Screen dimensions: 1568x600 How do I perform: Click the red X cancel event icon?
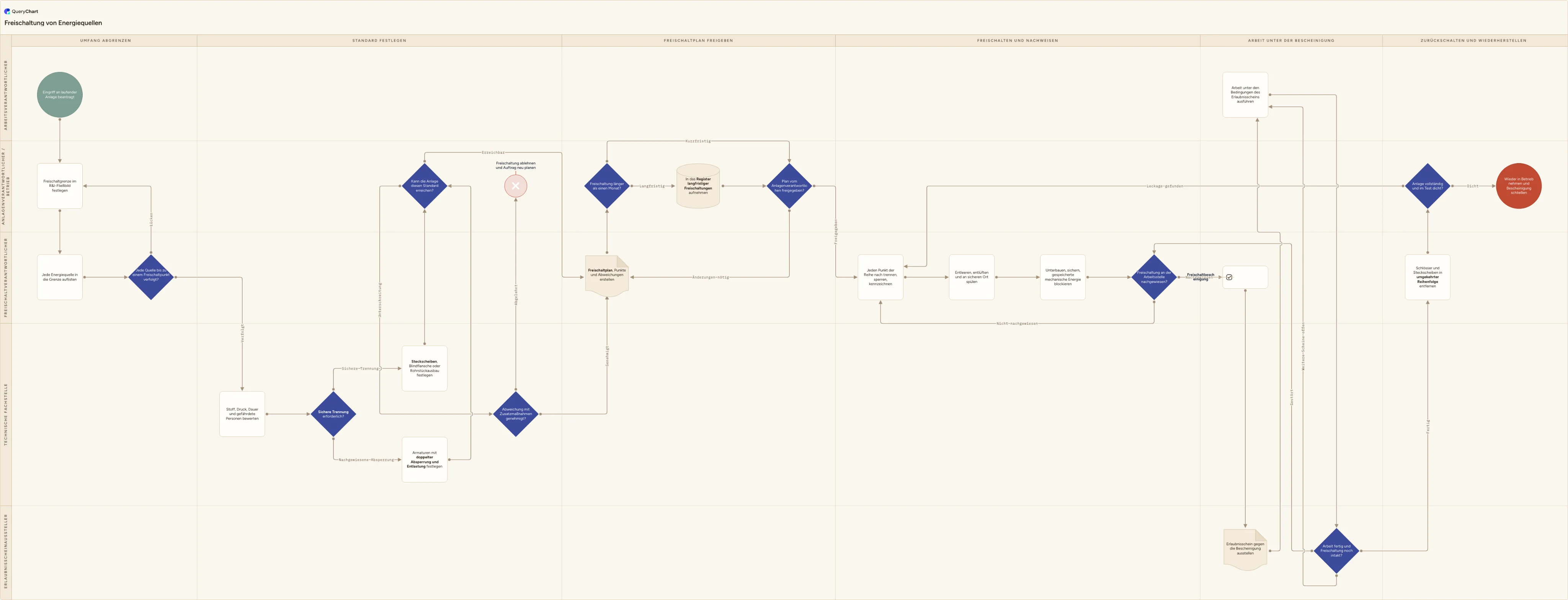pos(516,186)
